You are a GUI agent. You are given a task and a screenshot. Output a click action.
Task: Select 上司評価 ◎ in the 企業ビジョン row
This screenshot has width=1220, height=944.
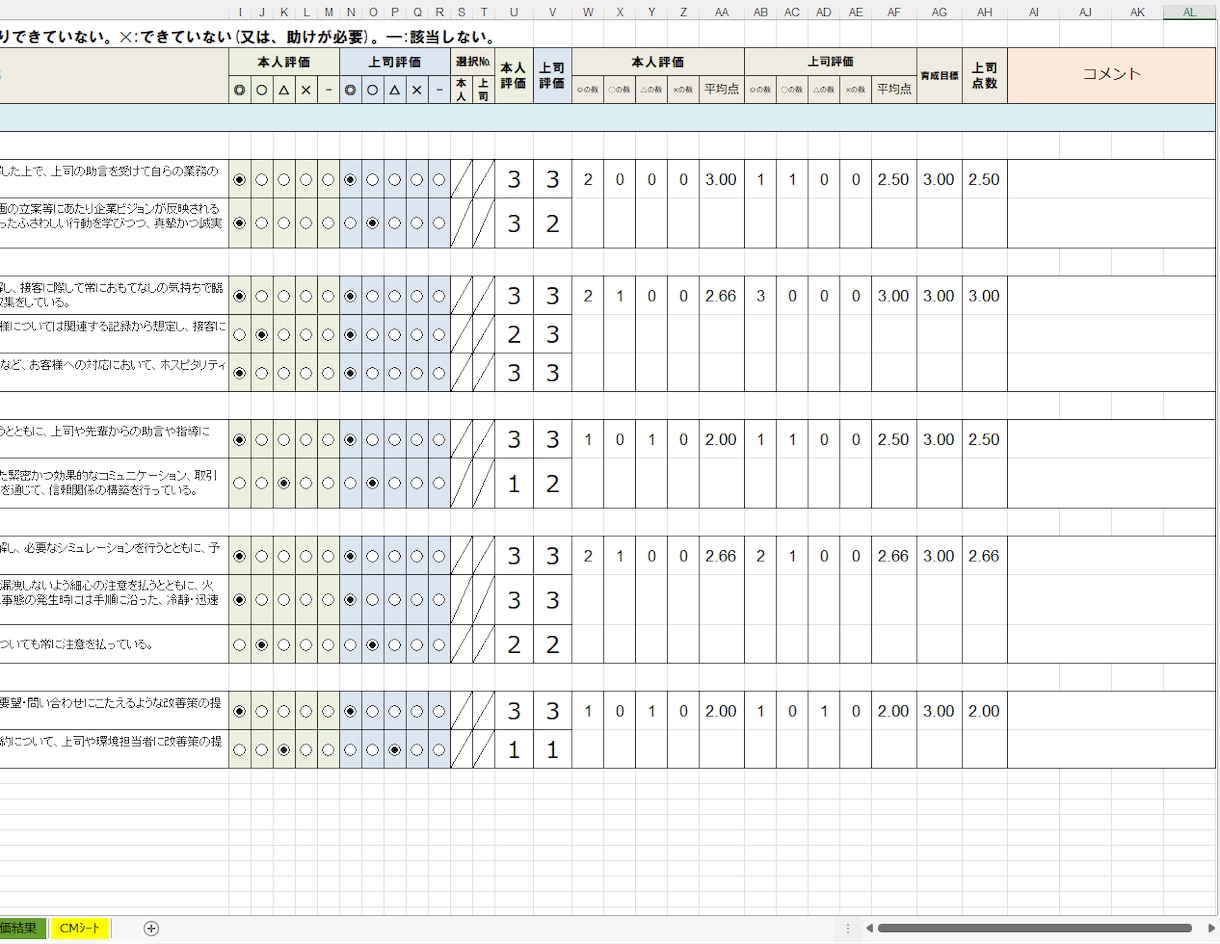click(350, 223)
